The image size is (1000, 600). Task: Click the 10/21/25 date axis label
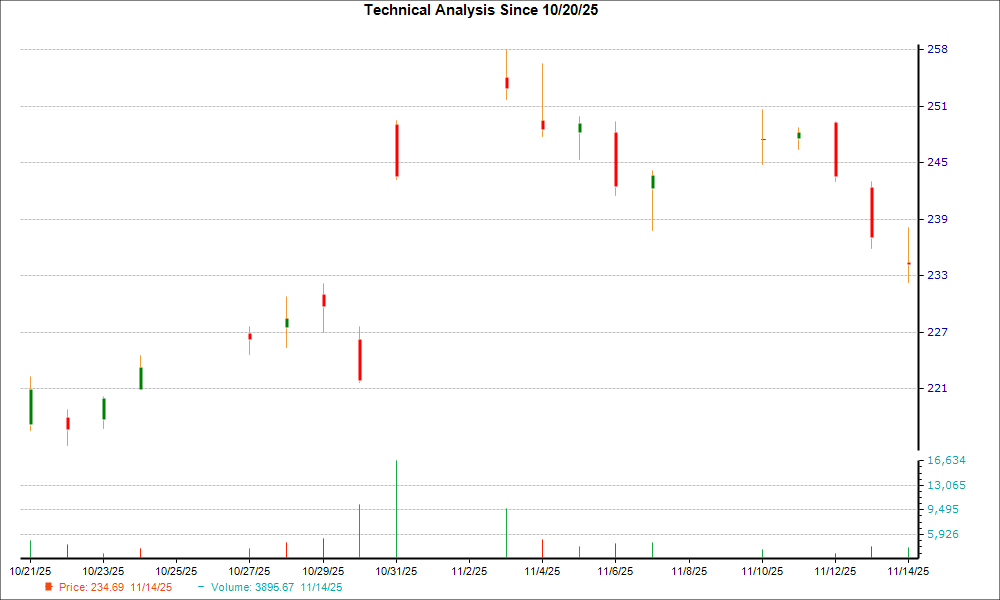pos(30,569)
